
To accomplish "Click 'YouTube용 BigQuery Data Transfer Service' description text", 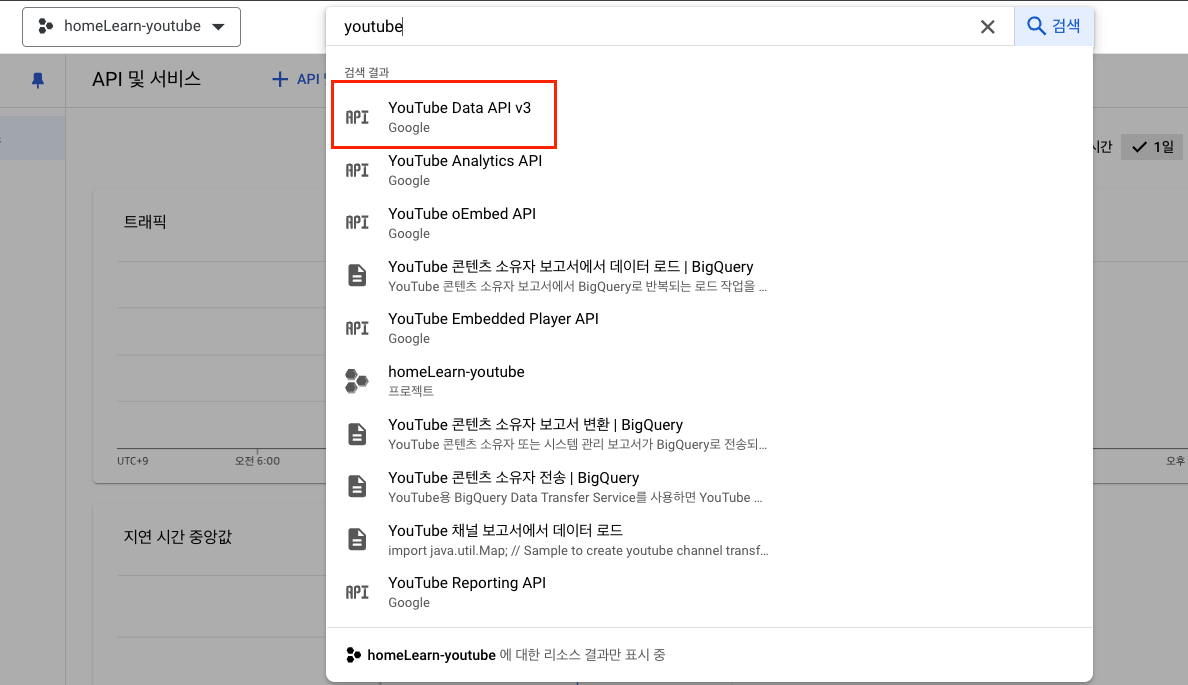I will 575,498.
